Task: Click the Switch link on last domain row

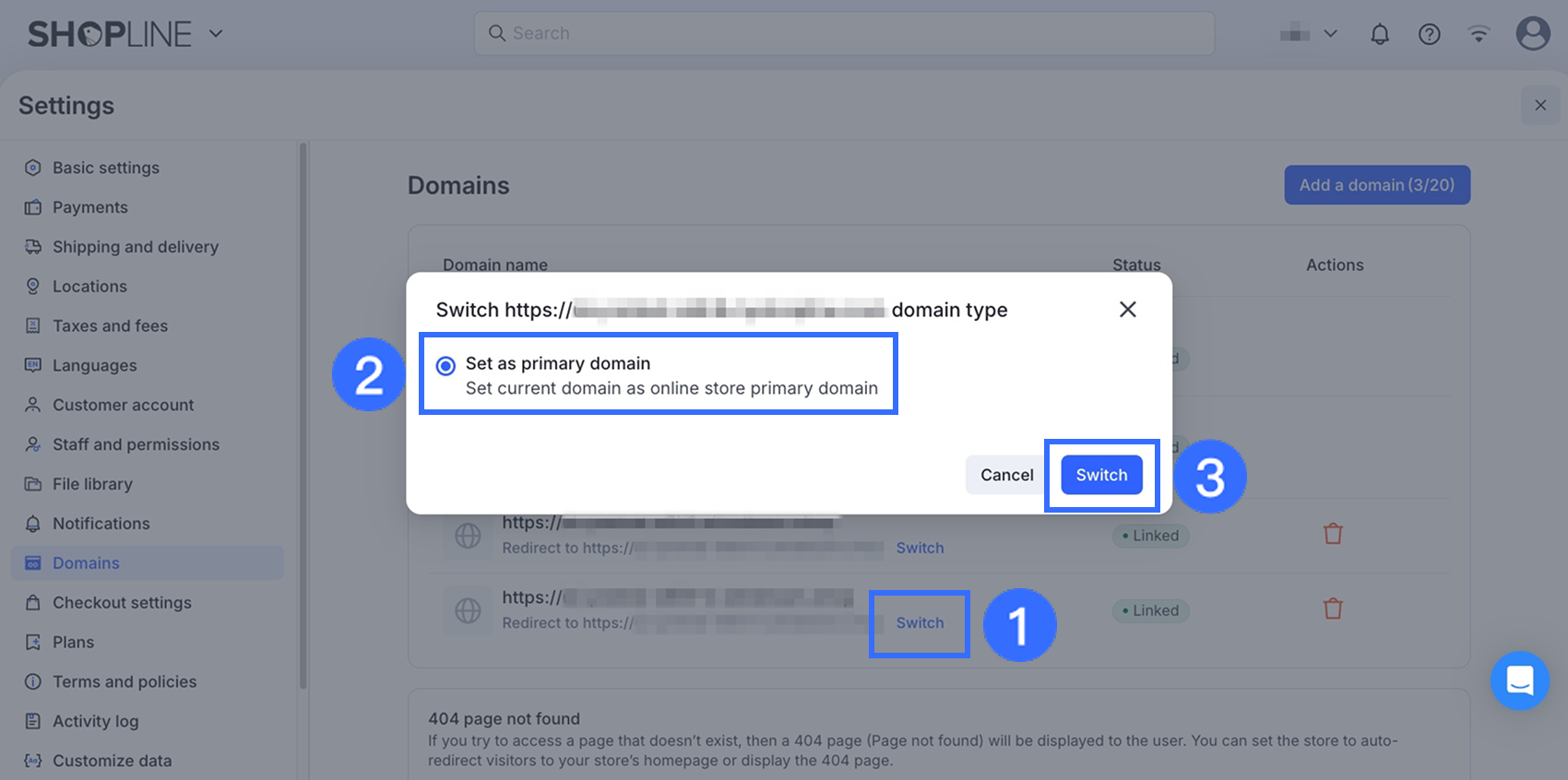Action: (920, 623)
